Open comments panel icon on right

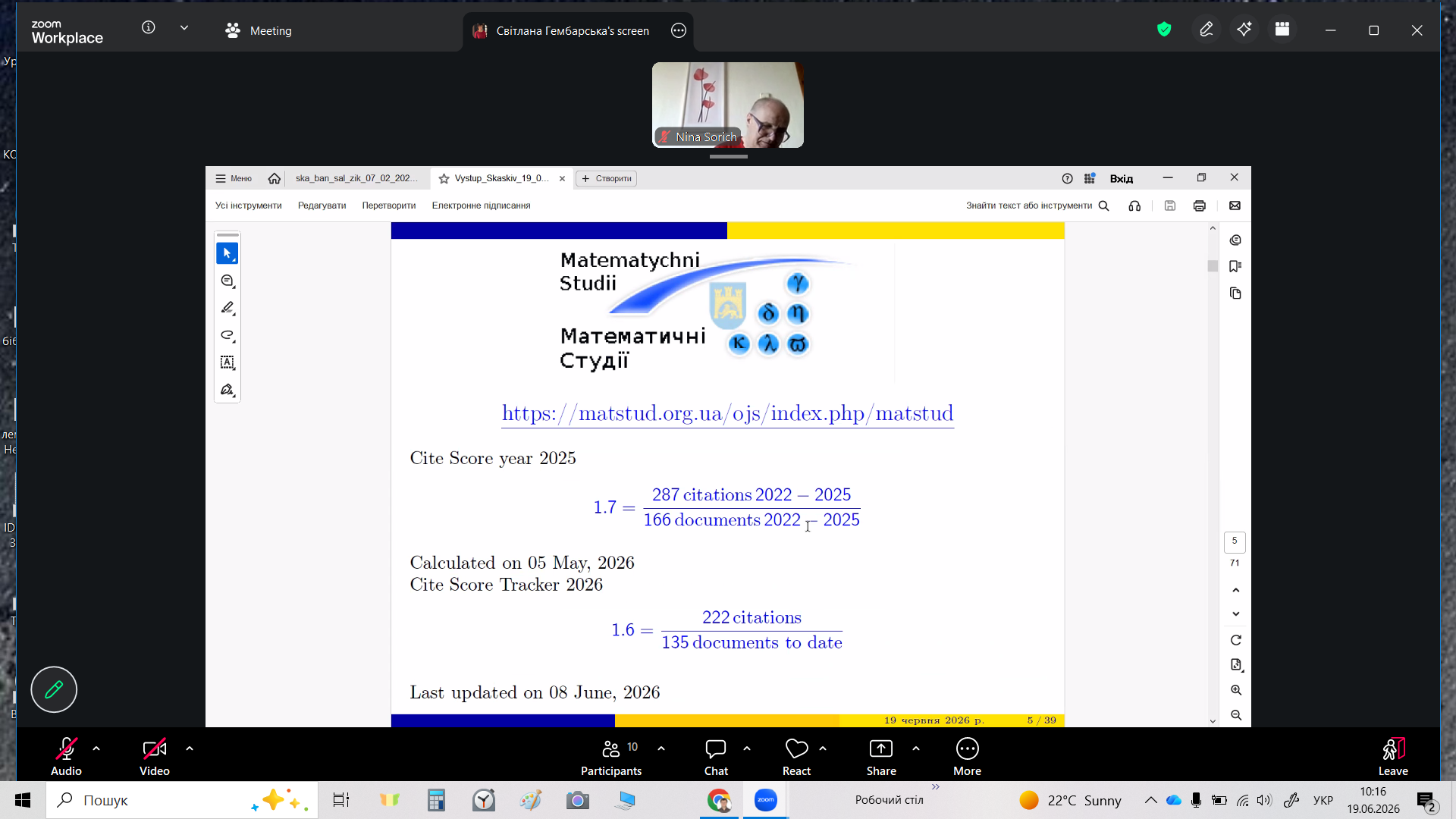pos(1235,240)
